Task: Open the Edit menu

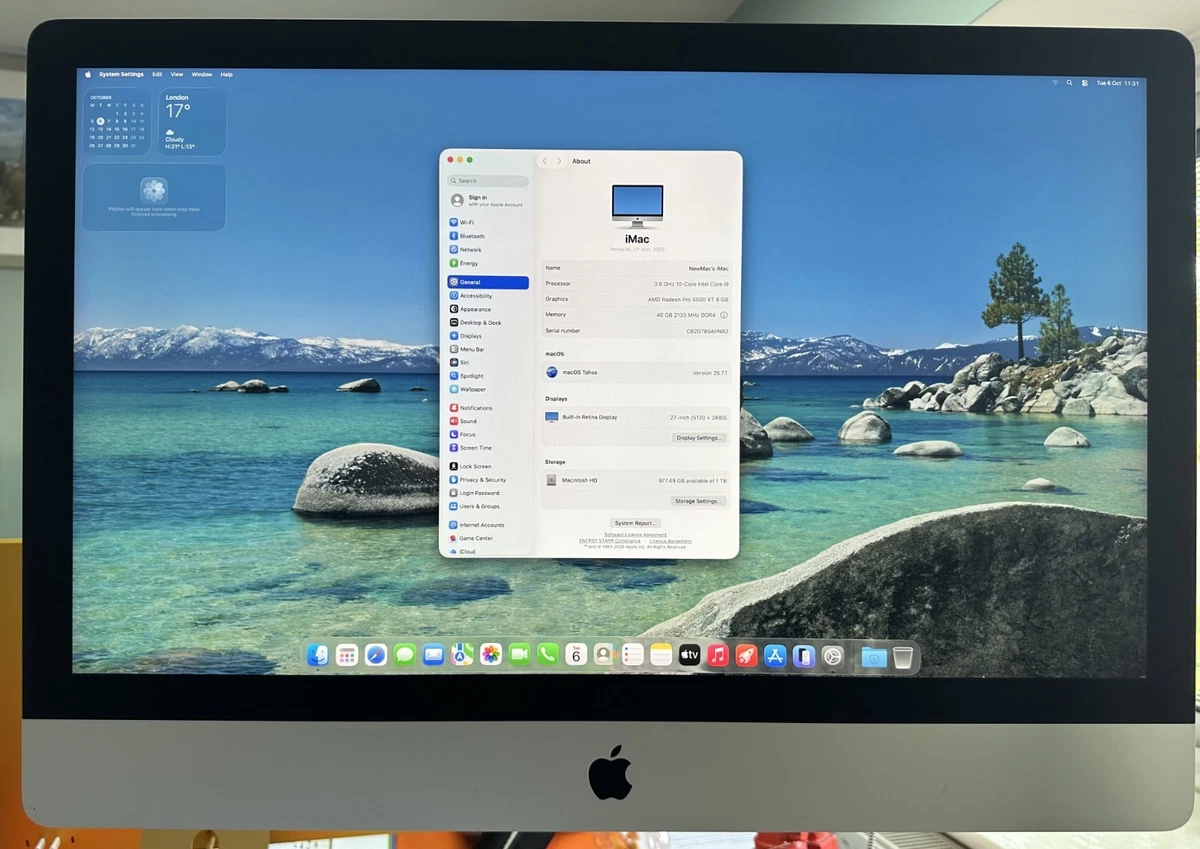Action: [x=157, y=74]
